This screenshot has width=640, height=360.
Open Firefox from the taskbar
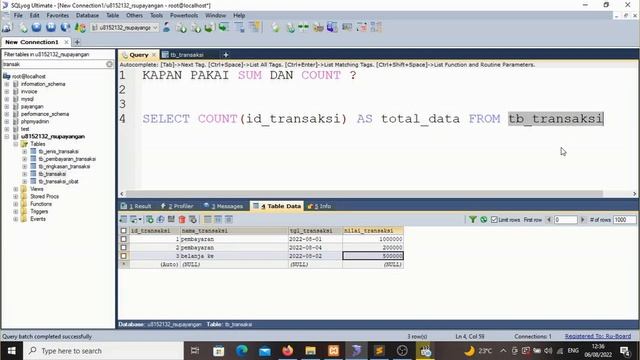(x=288, y=351)
